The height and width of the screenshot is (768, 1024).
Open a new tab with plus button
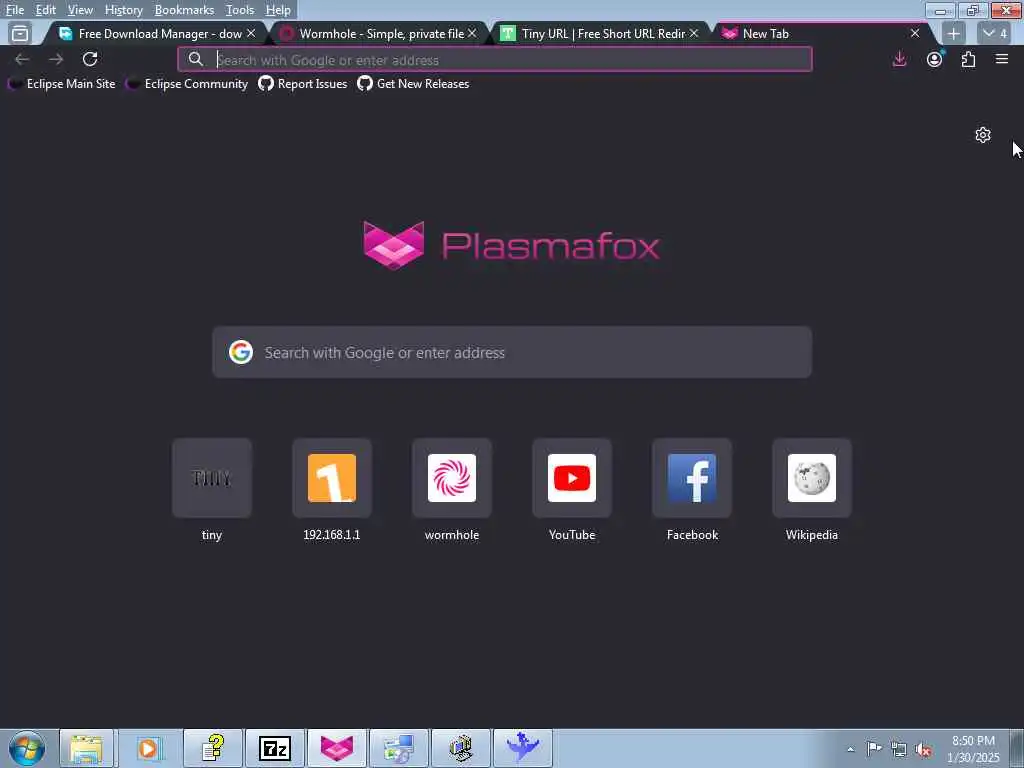click(x=953, y=33)
